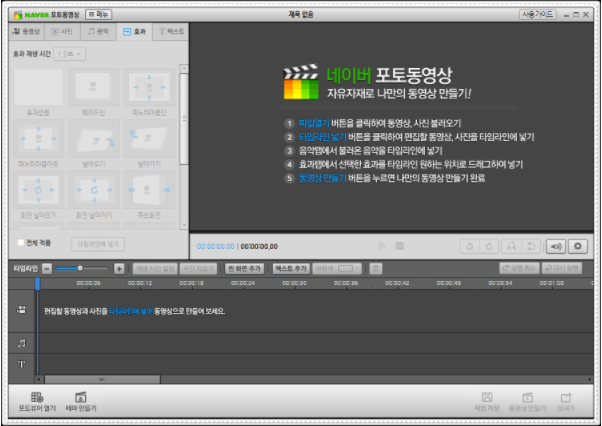Click the timeline trash delete icon
This screenshot has width=602, height=426.
[375, 269]
